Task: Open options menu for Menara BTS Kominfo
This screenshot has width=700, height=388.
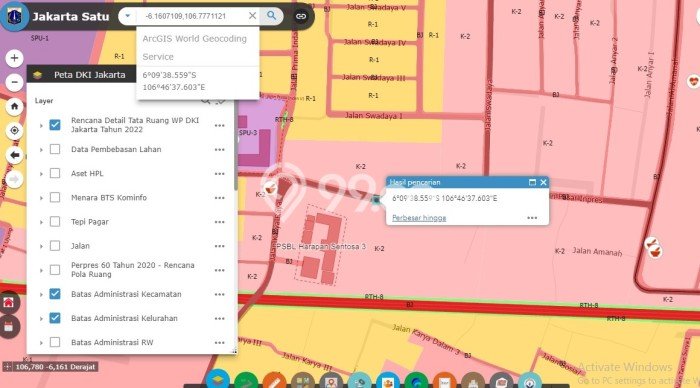Action: click(x=219, y=198)
